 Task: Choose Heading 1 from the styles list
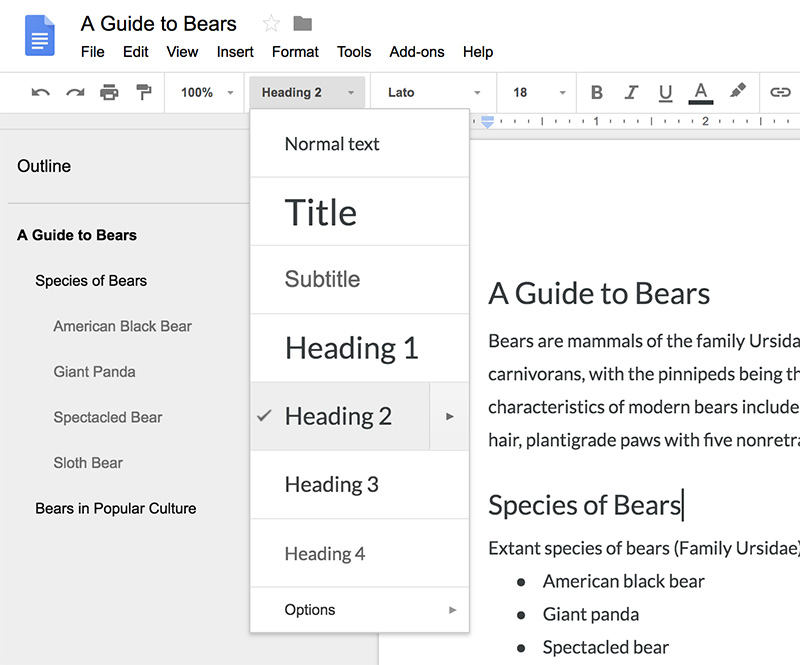(351, 348)
